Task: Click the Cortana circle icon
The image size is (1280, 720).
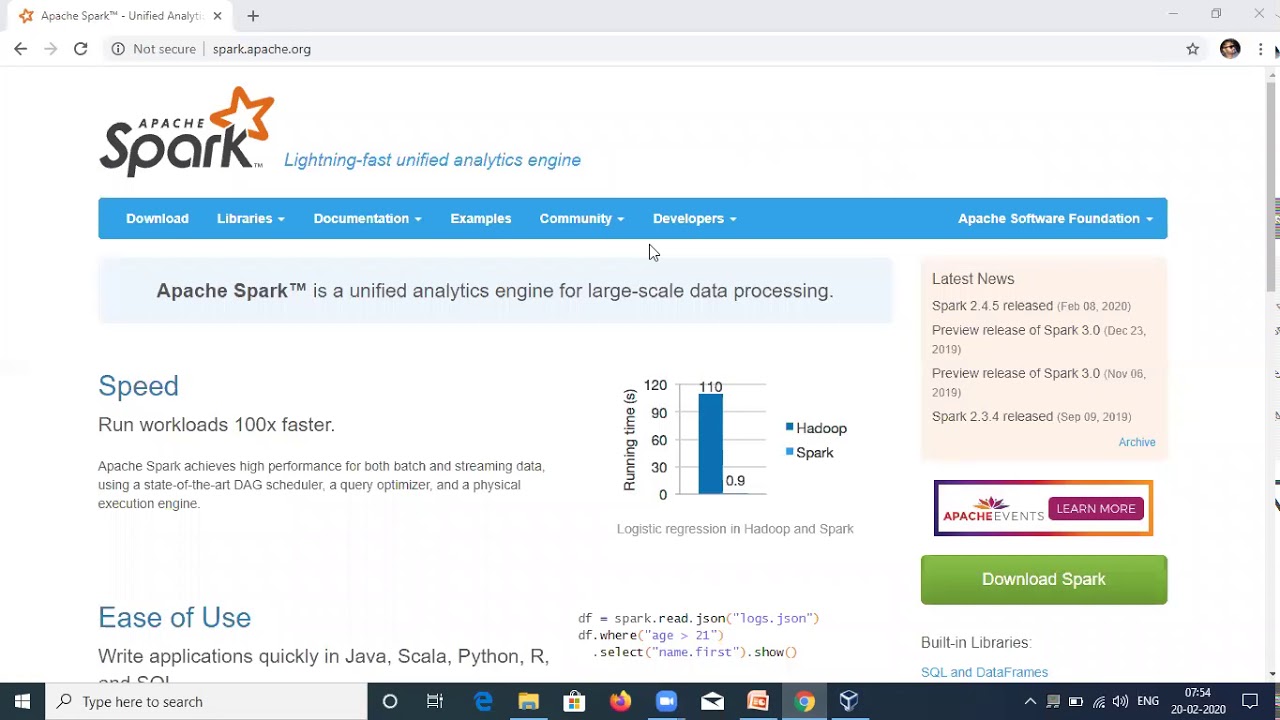Action: [x=390, y=701]
